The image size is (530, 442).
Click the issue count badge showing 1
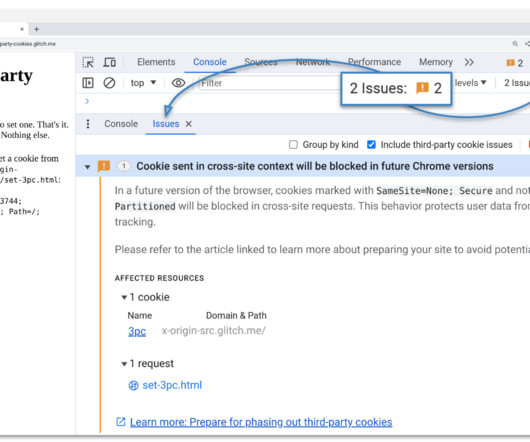[x=124, y=166]
